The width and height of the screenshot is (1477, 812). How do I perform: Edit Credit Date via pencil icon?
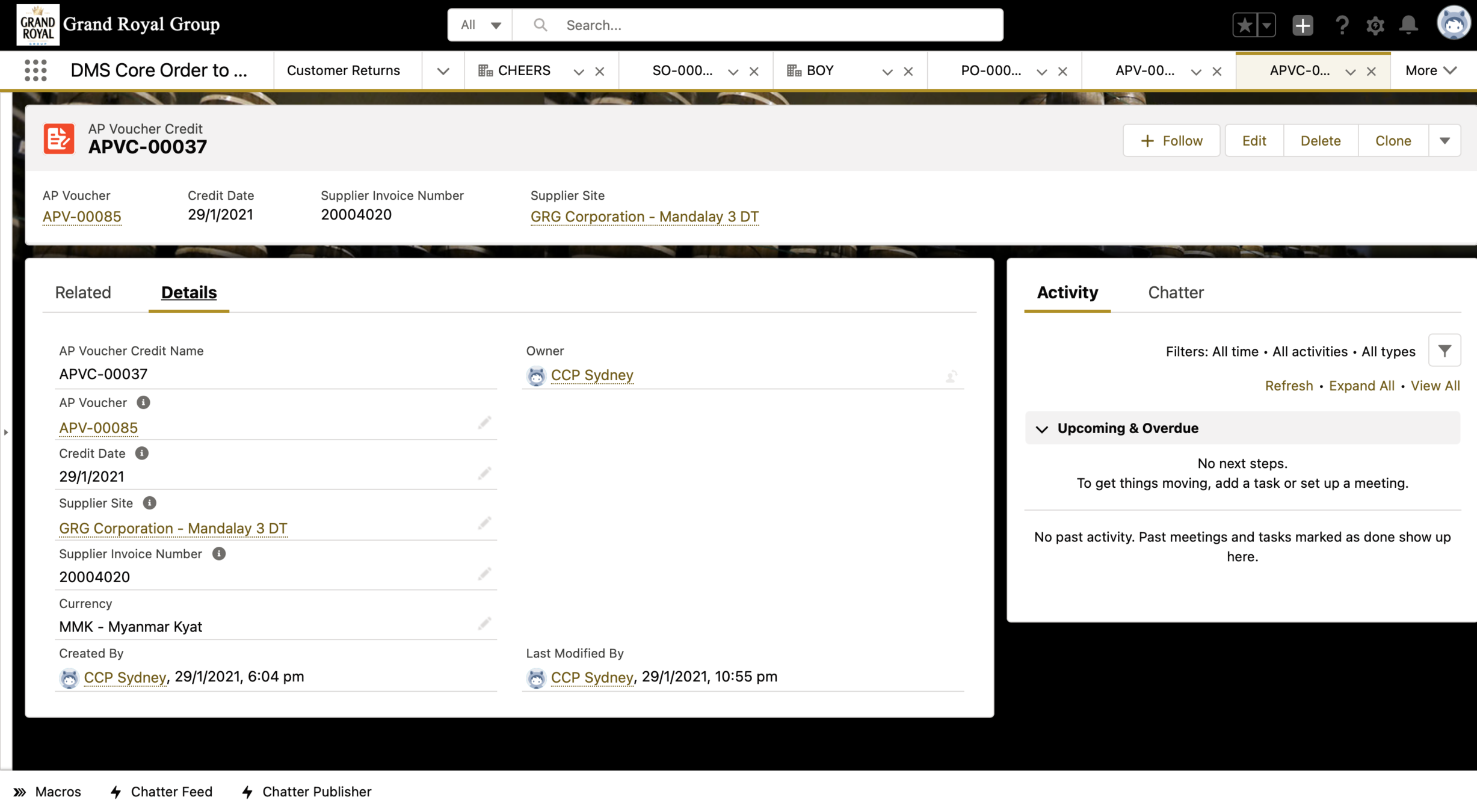click(x=484, y=474)
